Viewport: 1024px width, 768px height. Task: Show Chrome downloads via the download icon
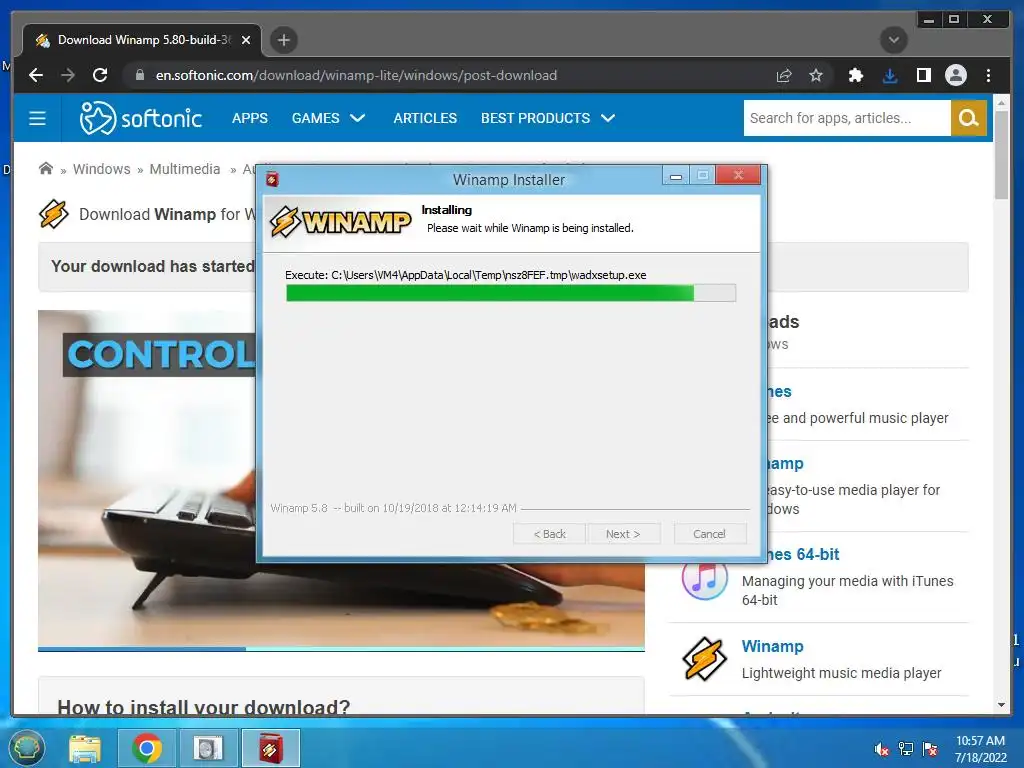889,76
